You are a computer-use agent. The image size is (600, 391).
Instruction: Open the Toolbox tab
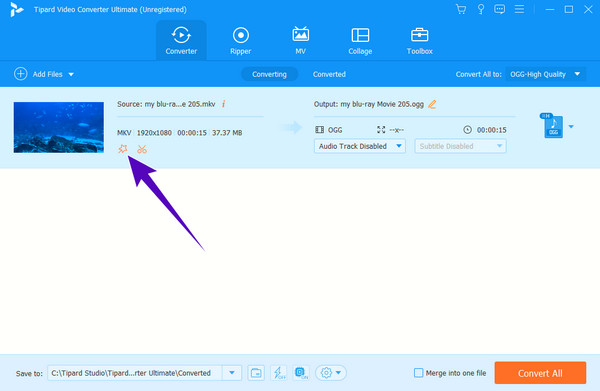click(419, 40)
